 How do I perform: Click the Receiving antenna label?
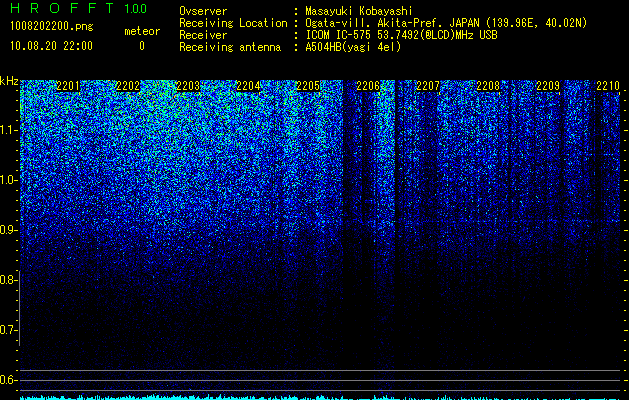tap(230, 47)
